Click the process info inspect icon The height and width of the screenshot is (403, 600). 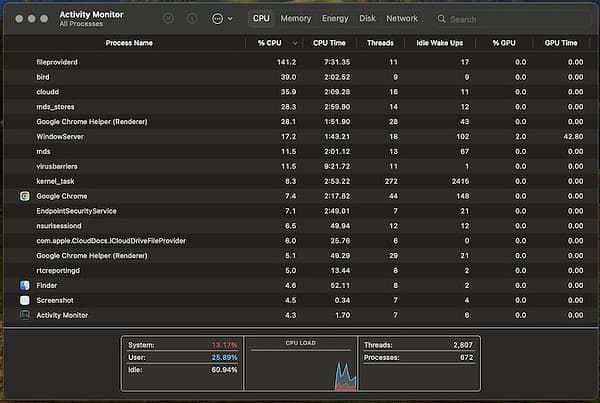192,18
